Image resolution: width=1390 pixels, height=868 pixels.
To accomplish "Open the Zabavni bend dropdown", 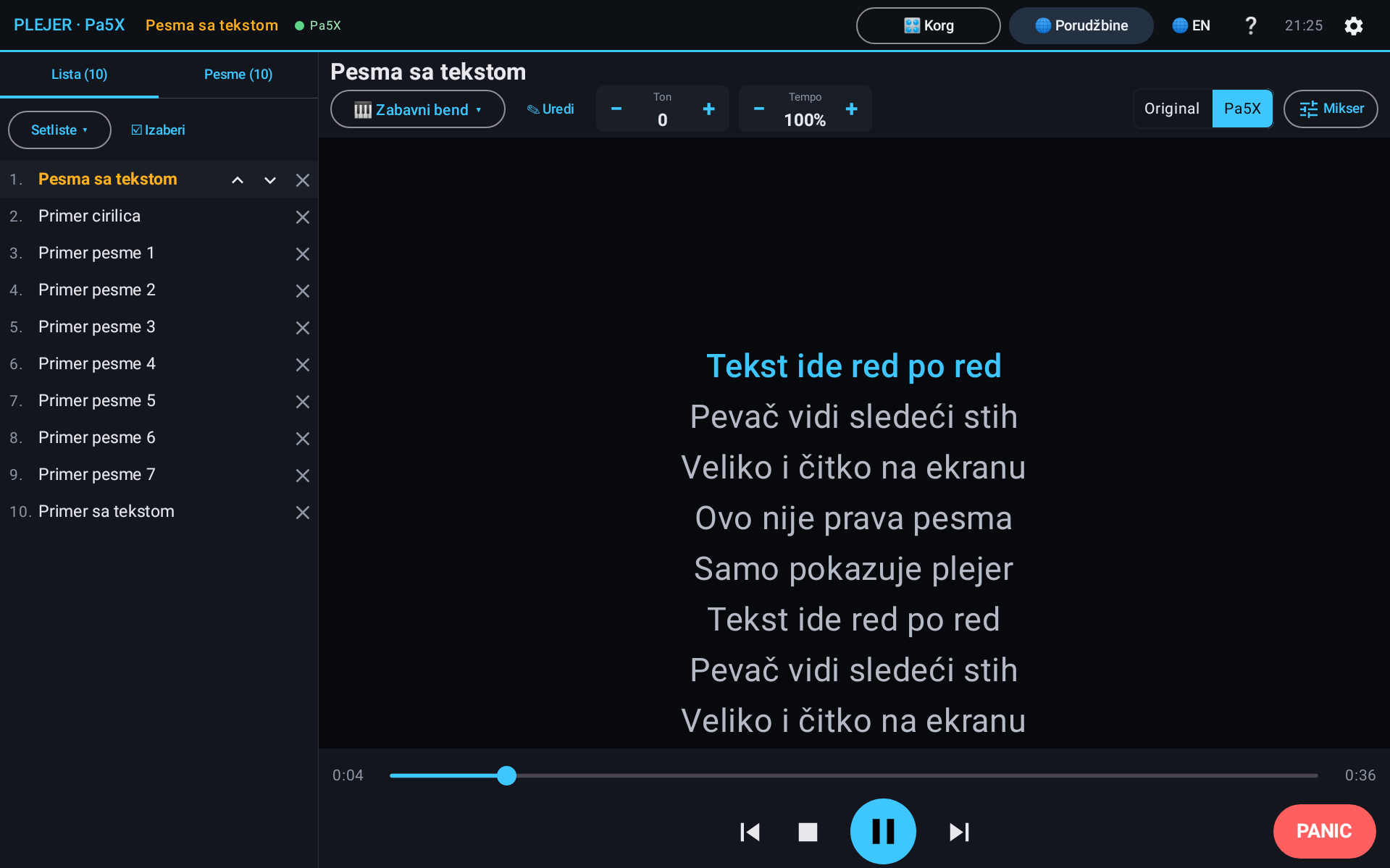I will 418,109.
